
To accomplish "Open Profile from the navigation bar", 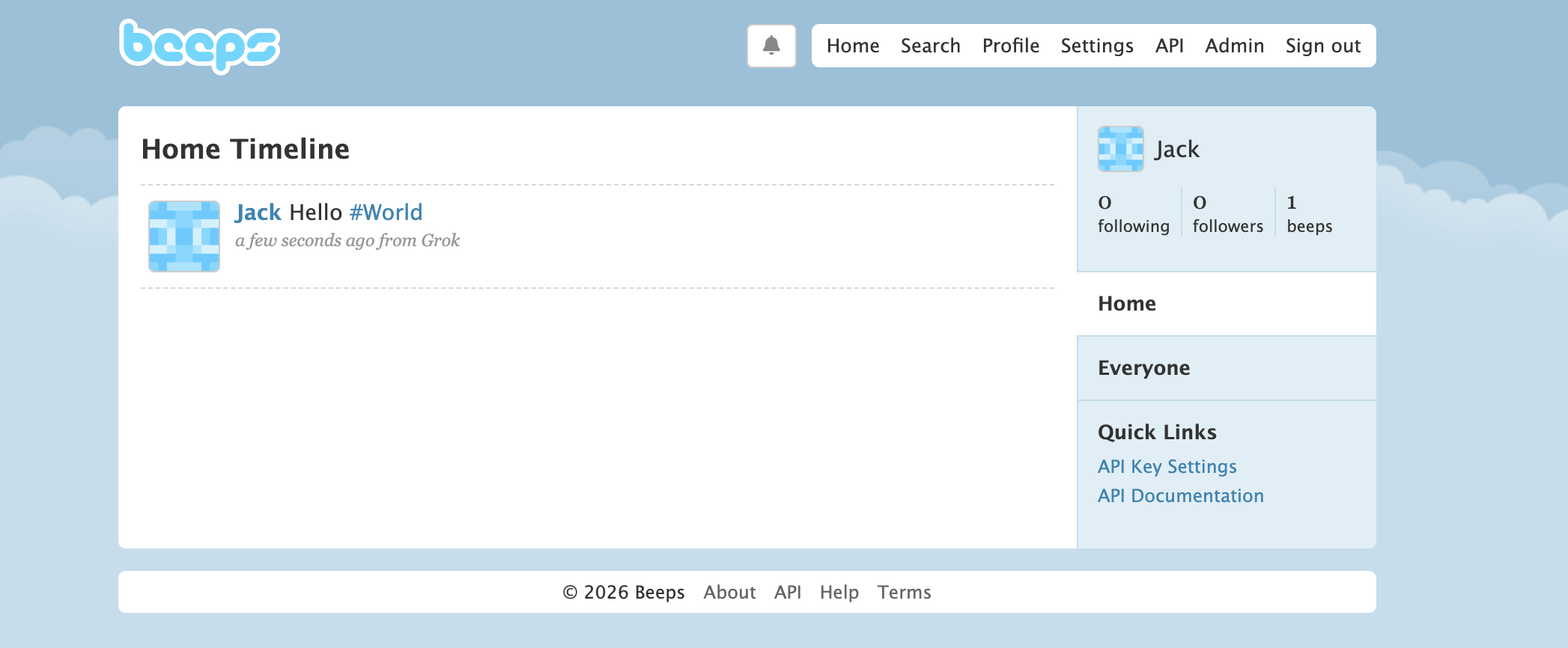I will coord(1010,46).
